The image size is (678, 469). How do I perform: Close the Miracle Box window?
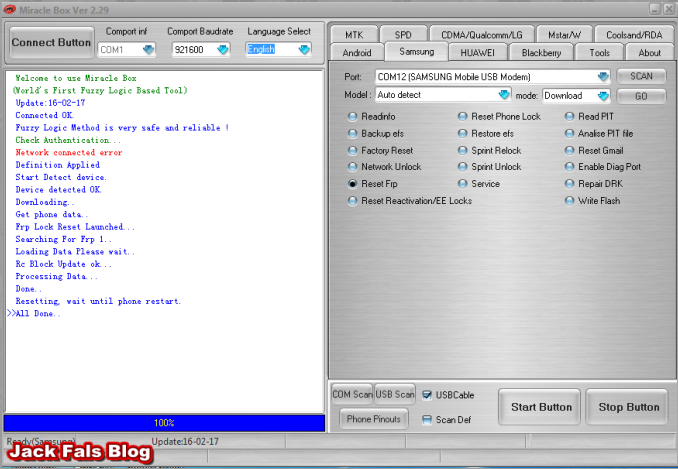(x=669, y=9)
